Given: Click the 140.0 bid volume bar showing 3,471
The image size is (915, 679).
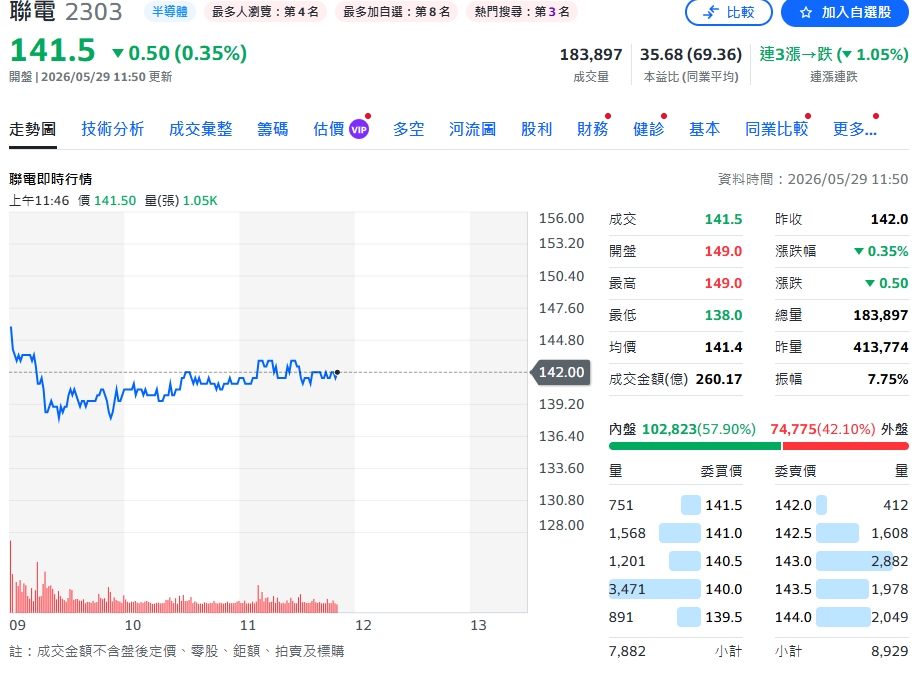Looking at the screenshot, I should pos(654,589).
